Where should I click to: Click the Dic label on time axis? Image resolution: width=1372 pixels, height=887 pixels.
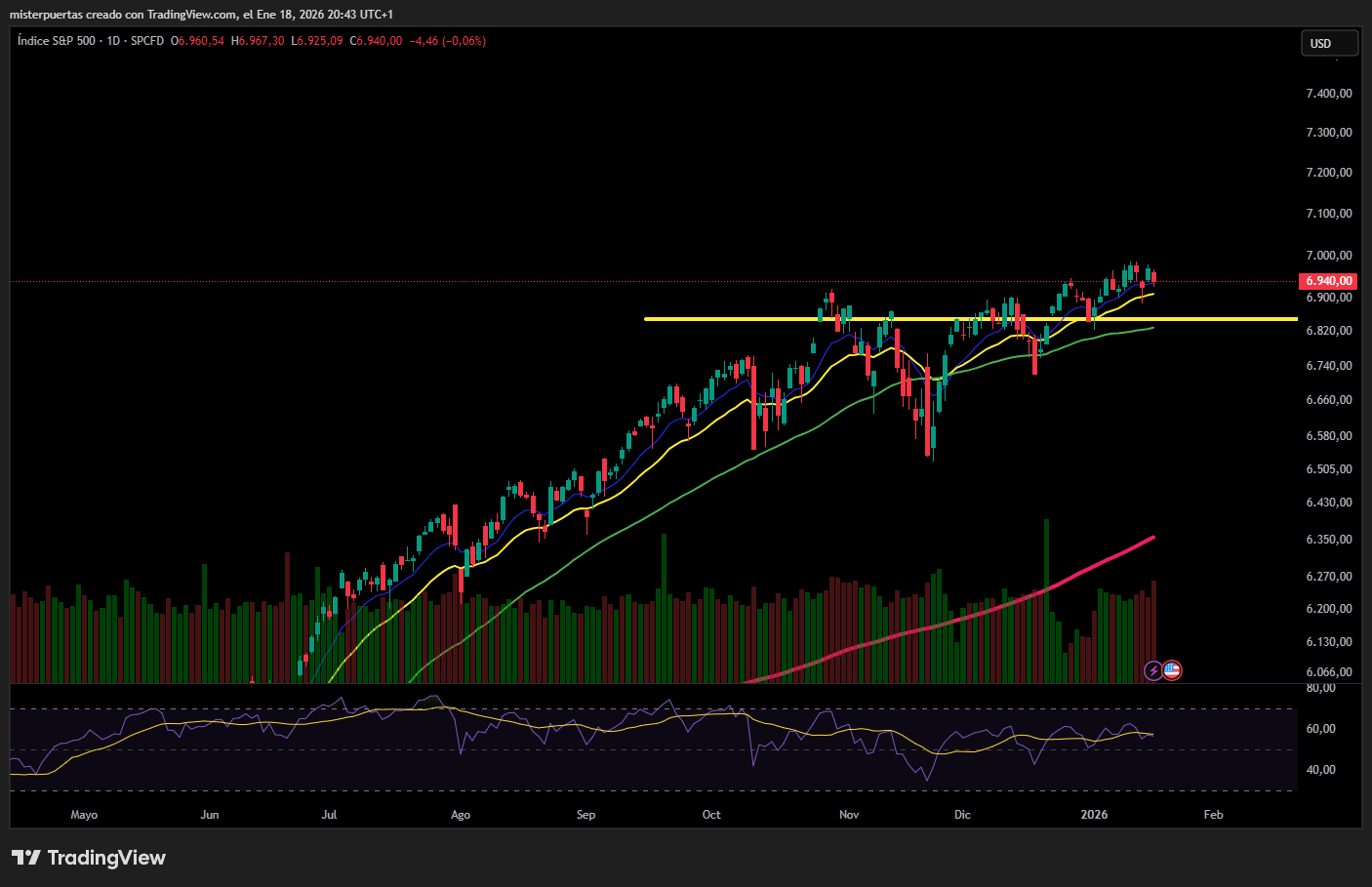coord(963,815)
